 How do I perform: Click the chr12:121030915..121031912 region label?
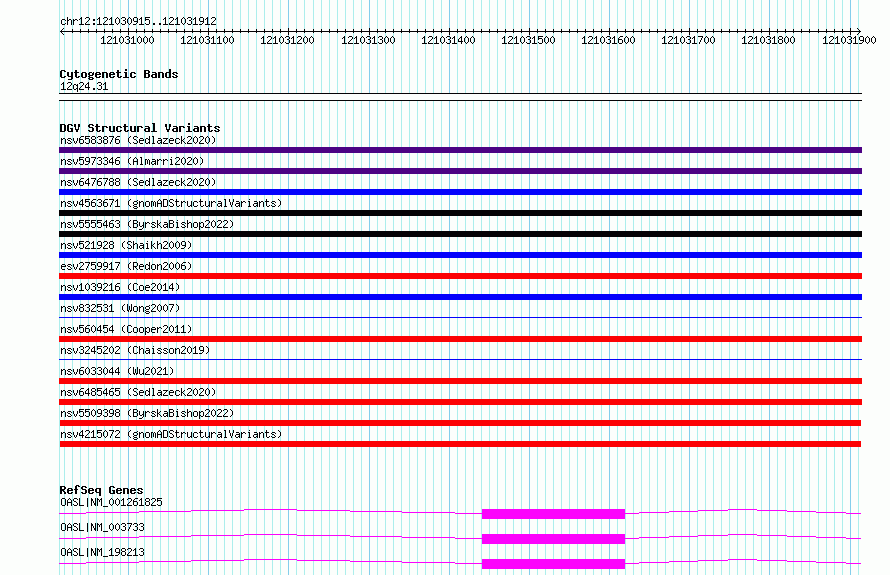click(138, 22)
